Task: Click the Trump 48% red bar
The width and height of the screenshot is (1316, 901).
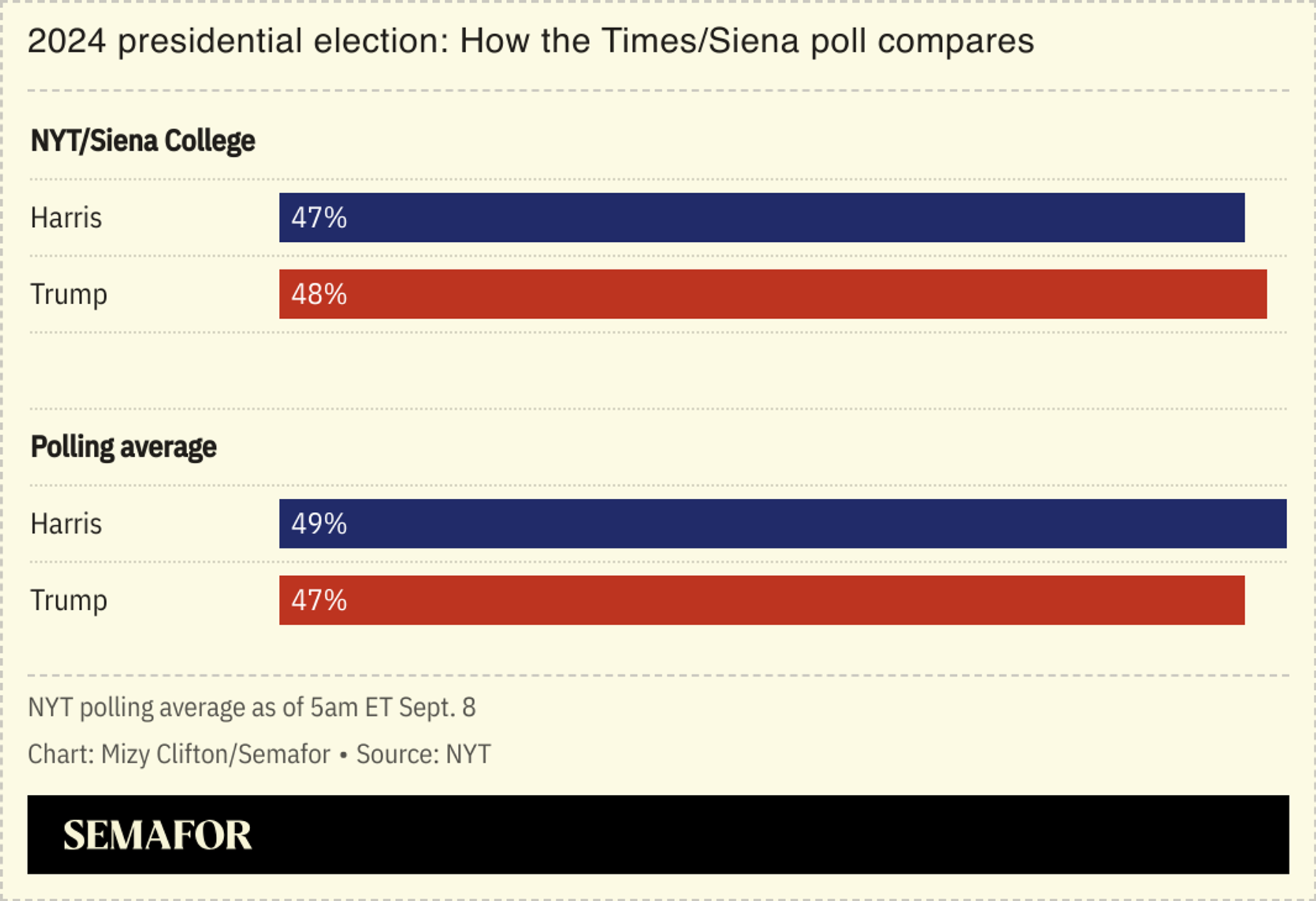Action: point(772,294)
